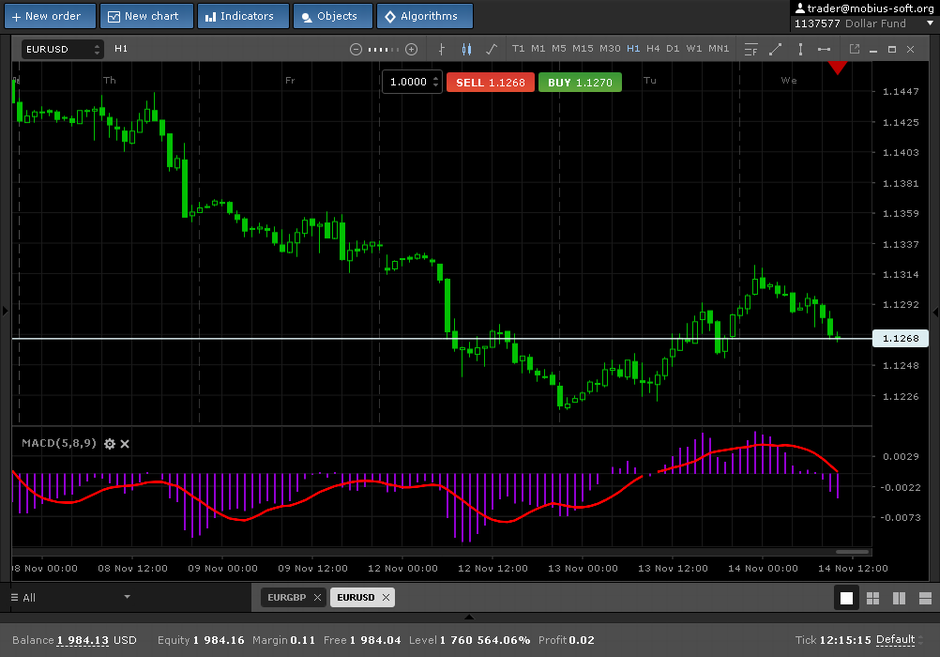Click SELL at 1.1268
Screen dimensions: 940x657
tap(490, 82)
